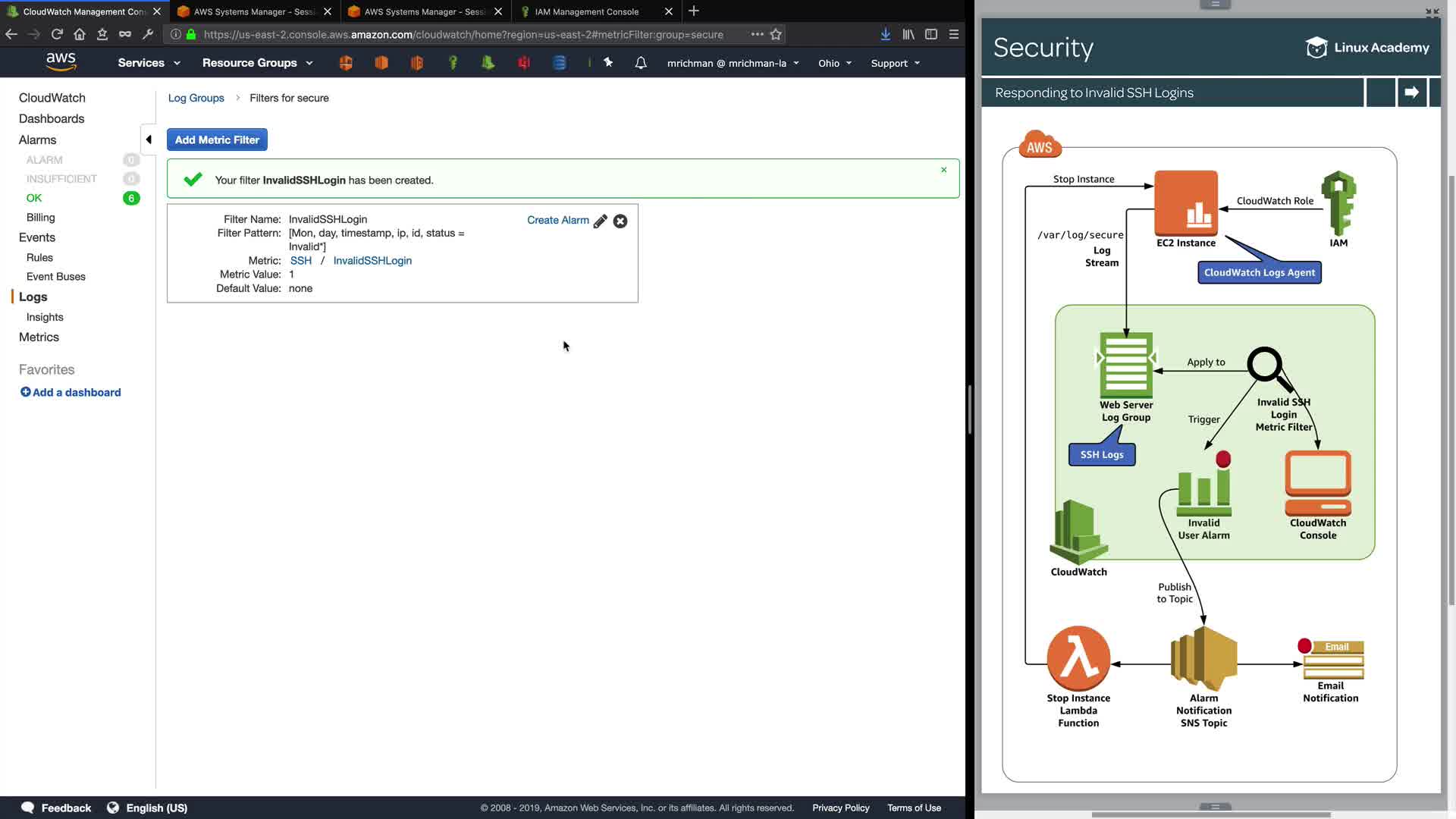Switch to IAM Management Console tab
The height and width of the screenshot is (819, 1456).
(x=587, y=11)
